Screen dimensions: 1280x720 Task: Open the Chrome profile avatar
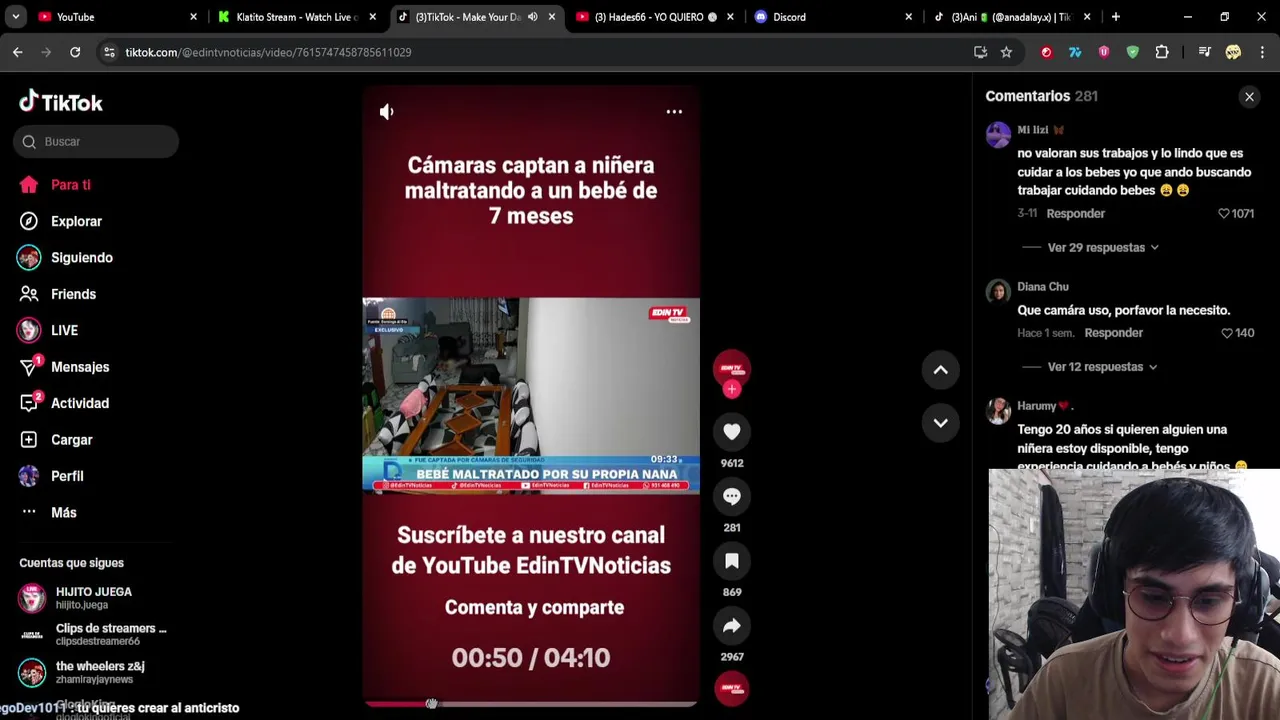[x=1233, y=52]
